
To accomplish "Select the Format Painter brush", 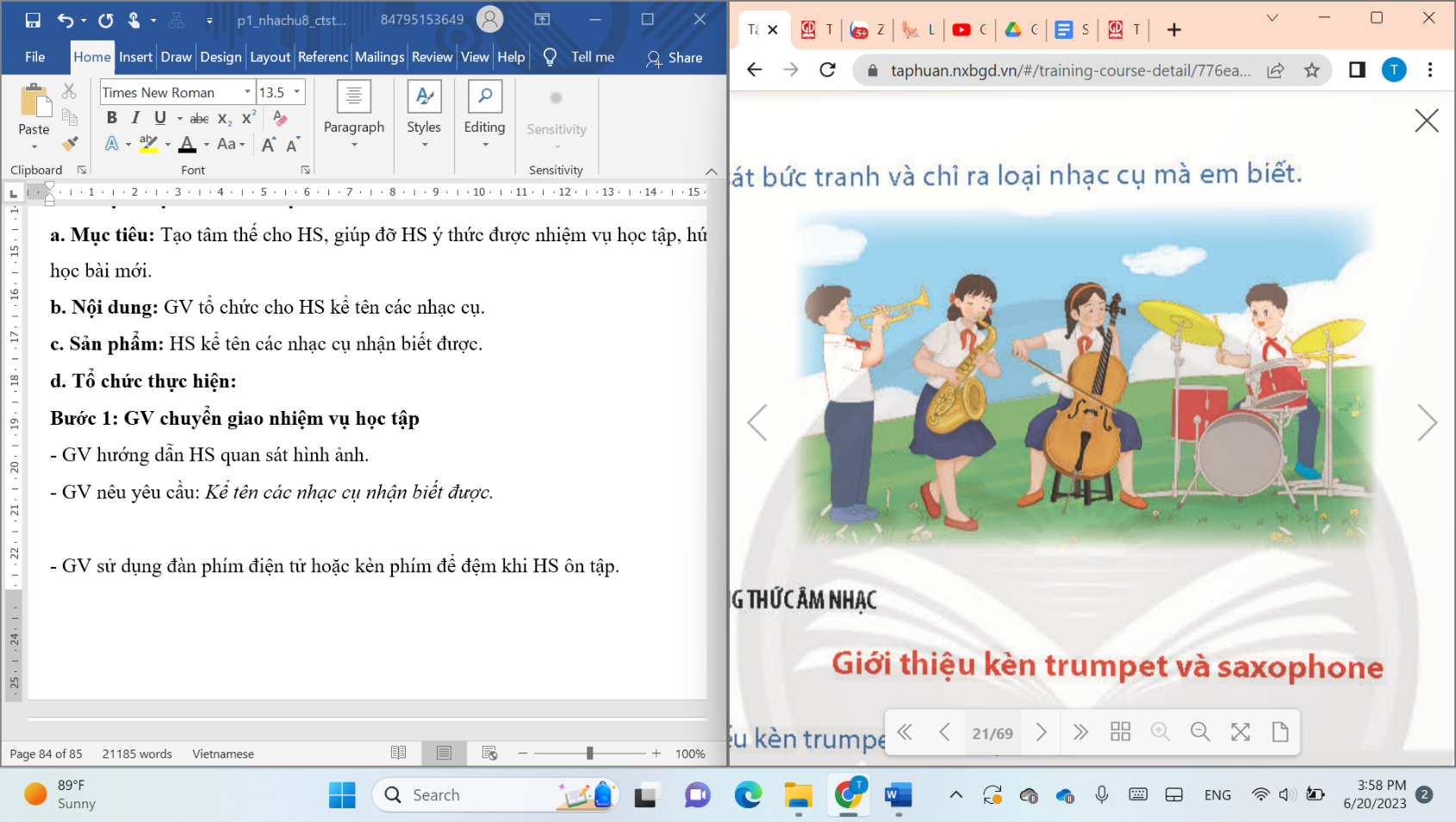I will 70,143.
